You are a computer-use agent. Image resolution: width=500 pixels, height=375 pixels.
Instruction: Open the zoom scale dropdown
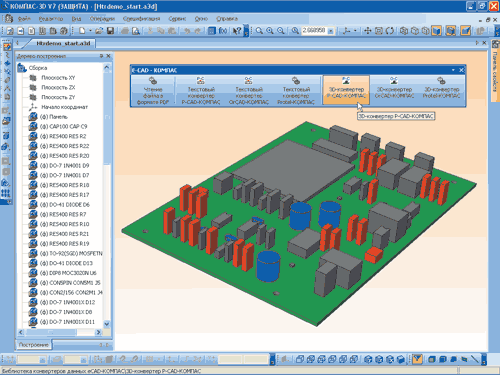331,31
